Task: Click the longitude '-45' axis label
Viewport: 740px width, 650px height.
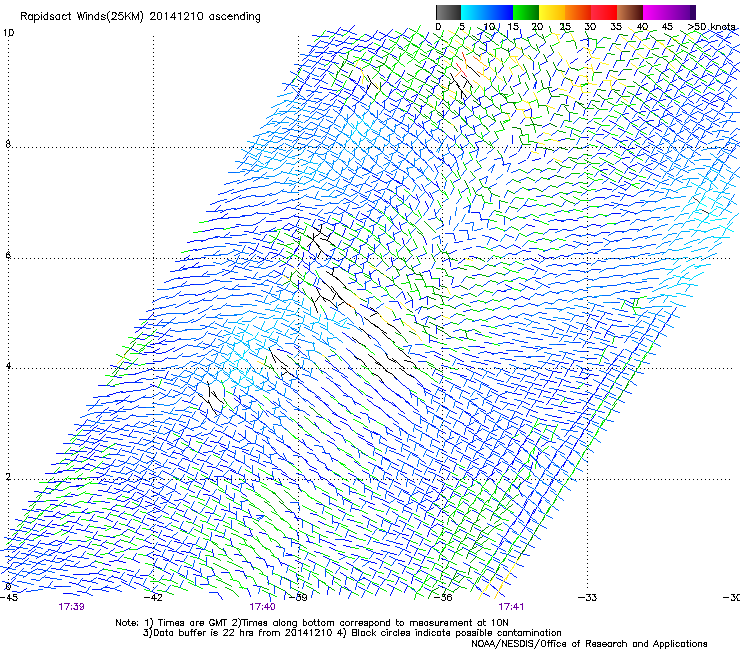Action: pos(9,597)
